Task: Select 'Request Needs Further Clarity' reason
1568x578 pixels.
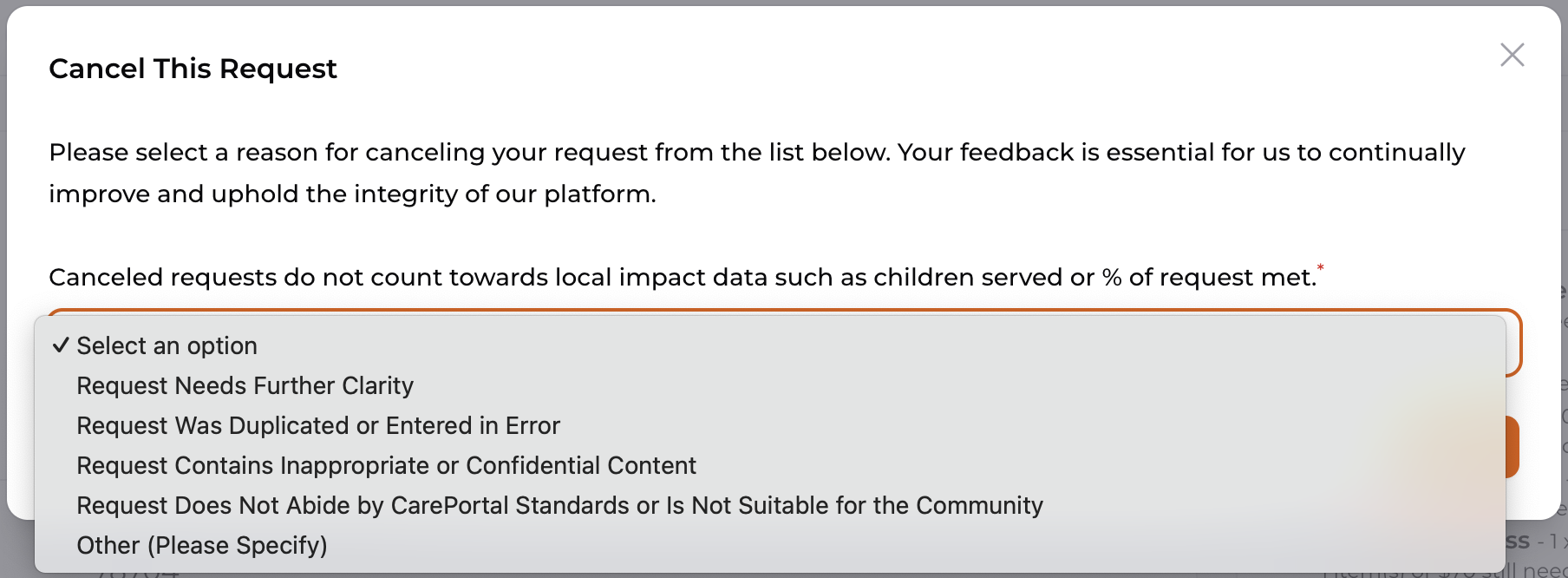Action: 245,386
